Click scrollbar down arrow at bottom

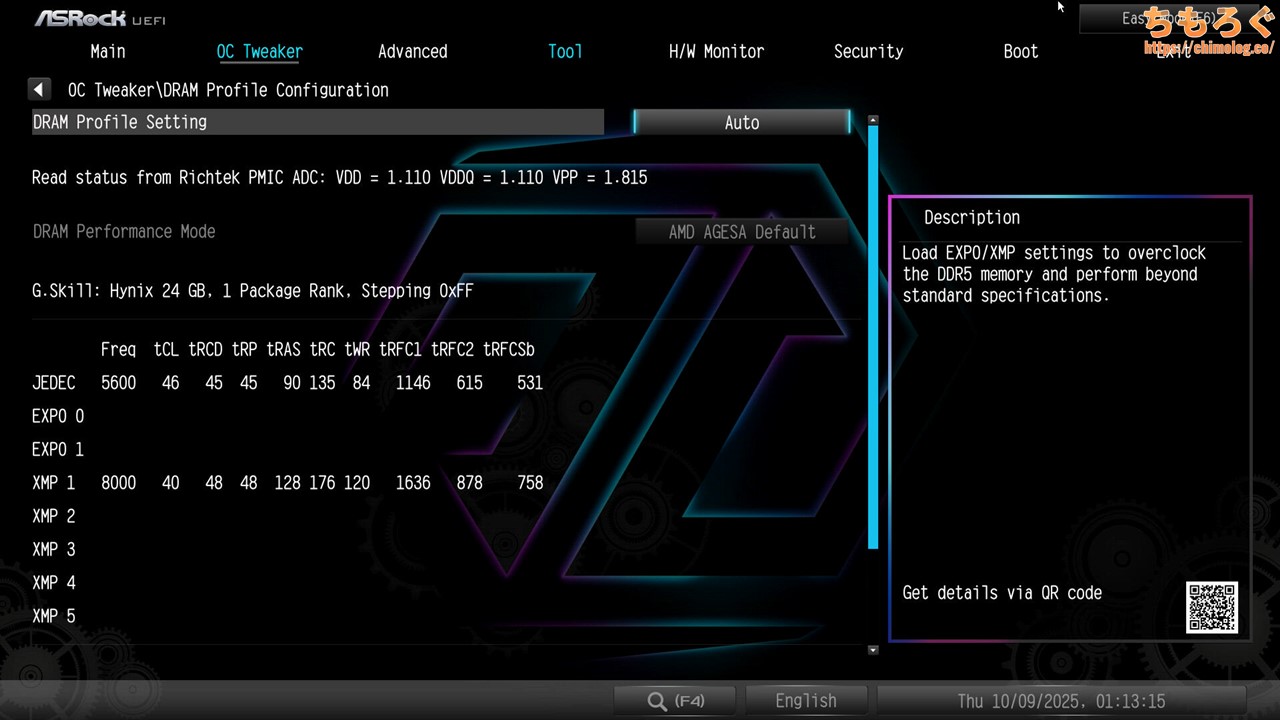[x=873, y=650]
